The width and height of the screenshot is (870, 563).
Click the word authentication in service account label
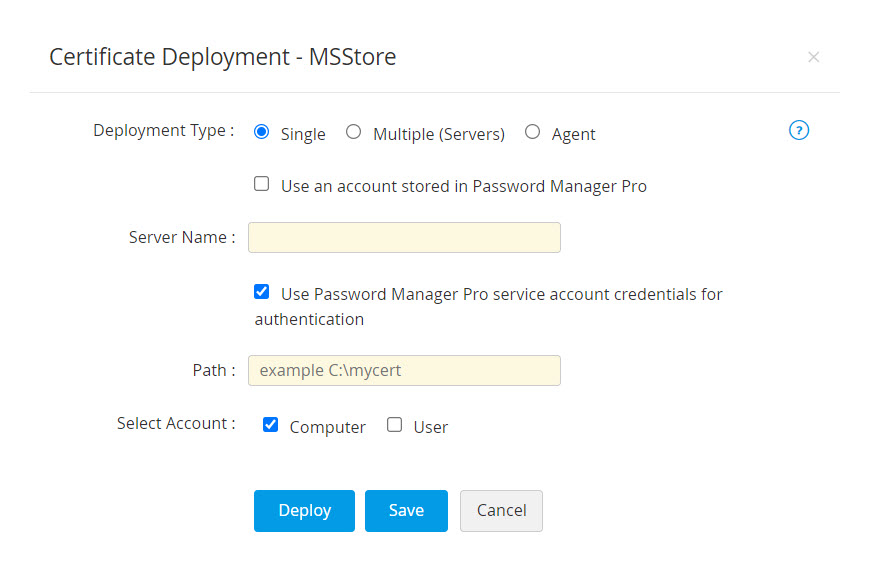click(309, 320)
